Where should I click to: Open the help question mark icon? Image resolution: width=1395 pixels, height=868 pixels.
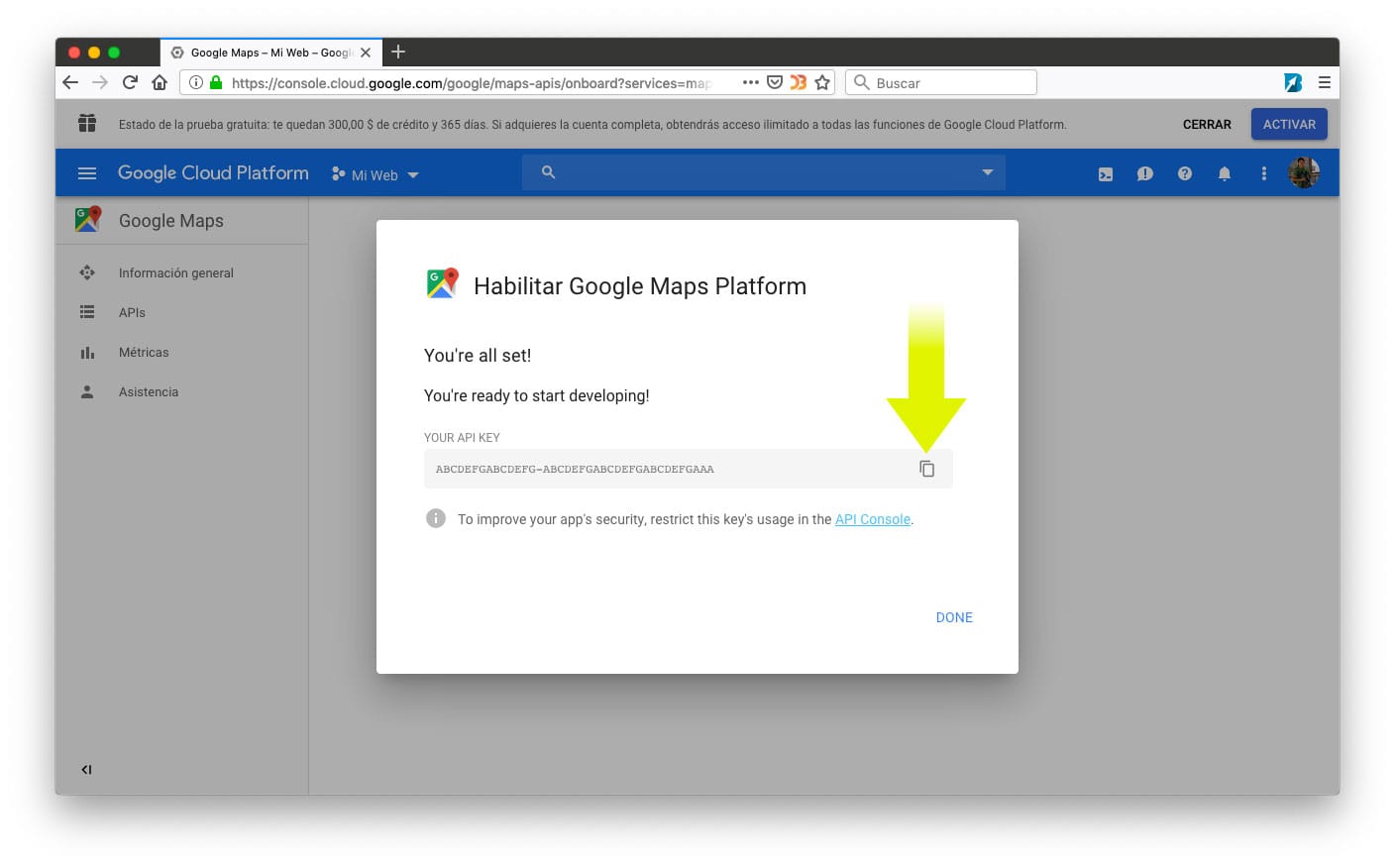click(x=1185, y=173)
